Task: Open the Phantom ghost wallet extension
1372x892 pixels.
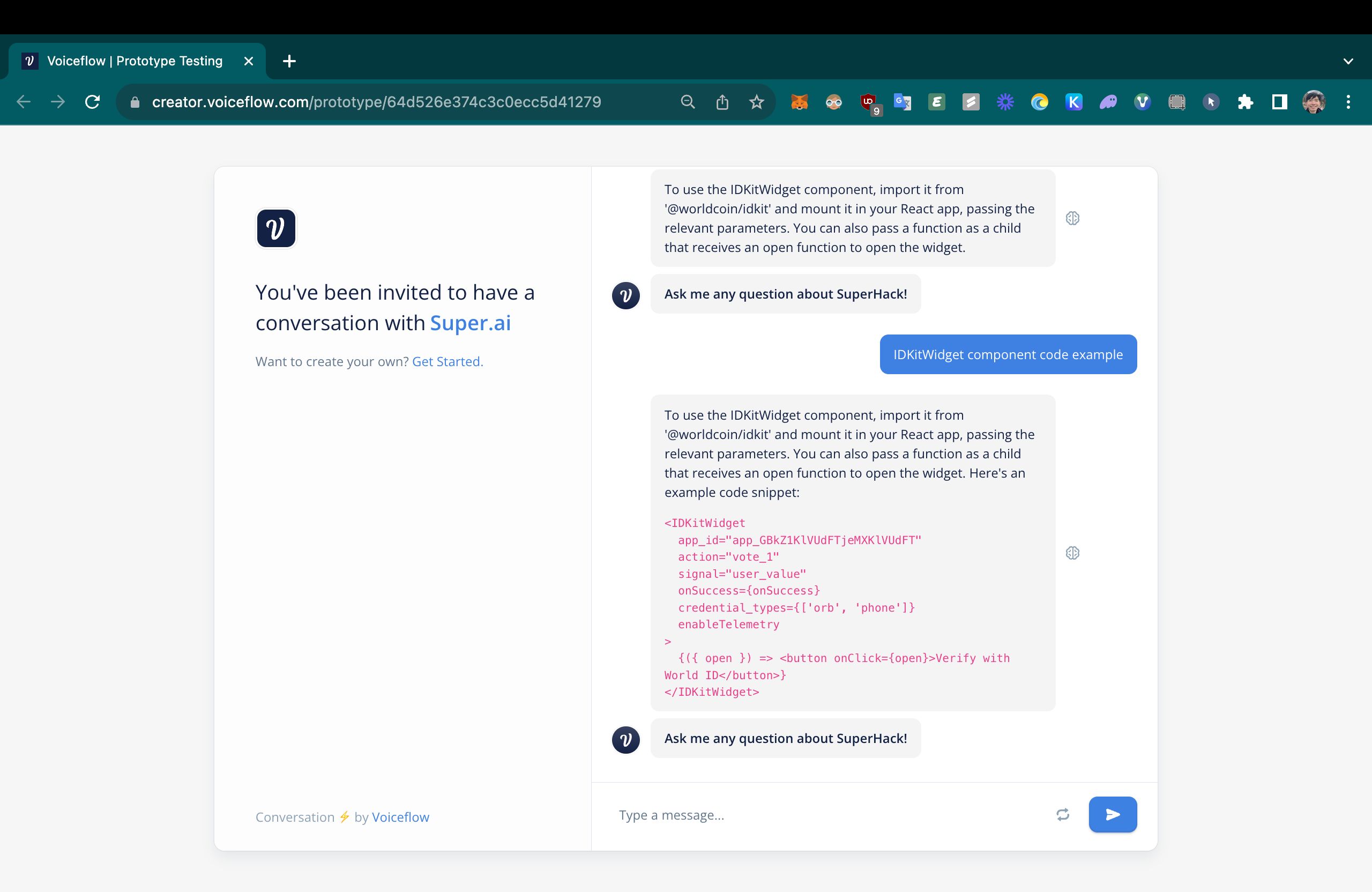Action: pos(1108,102)
